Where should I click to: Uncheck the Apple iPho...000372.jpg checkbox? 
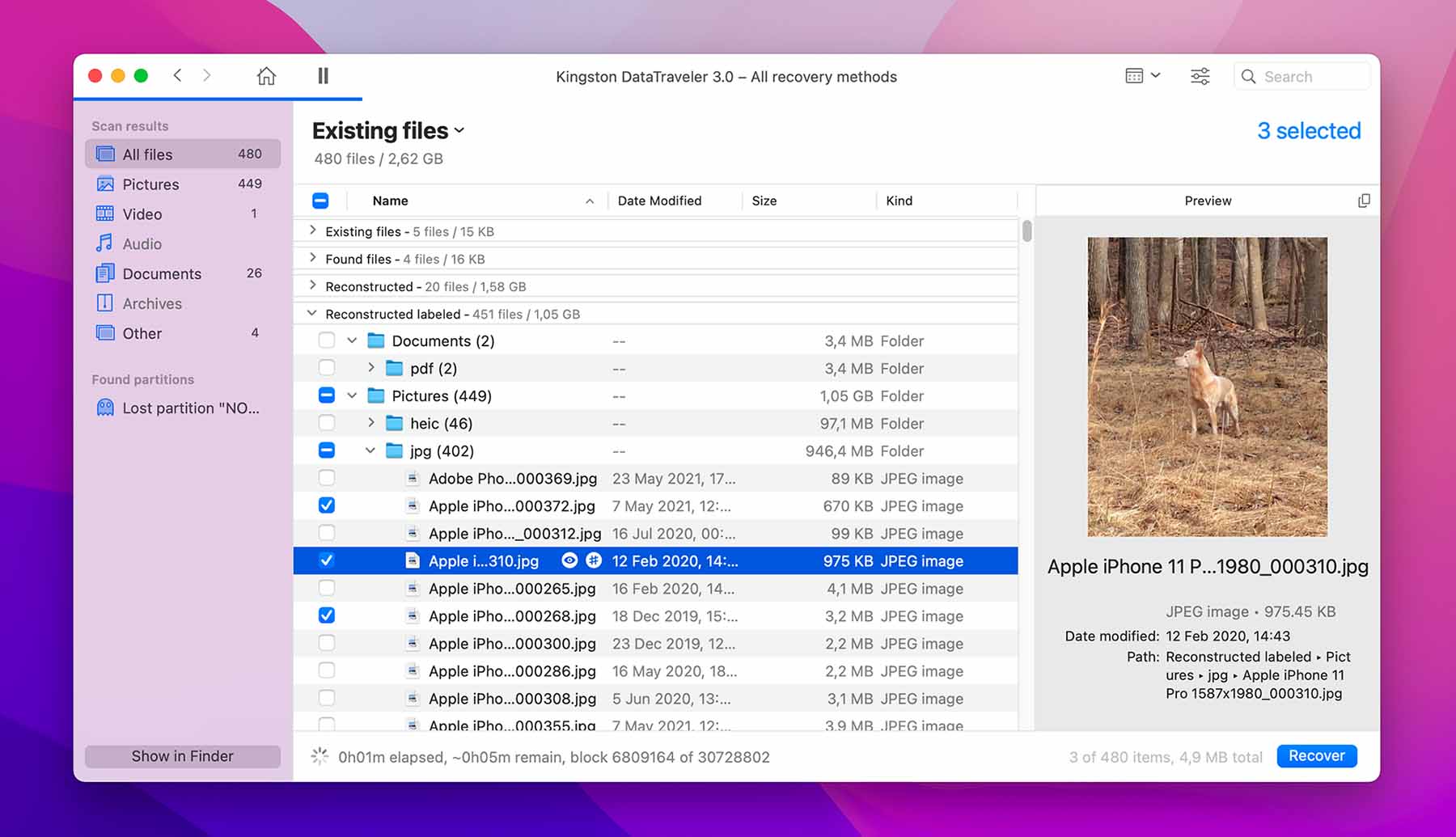(327, 505)
